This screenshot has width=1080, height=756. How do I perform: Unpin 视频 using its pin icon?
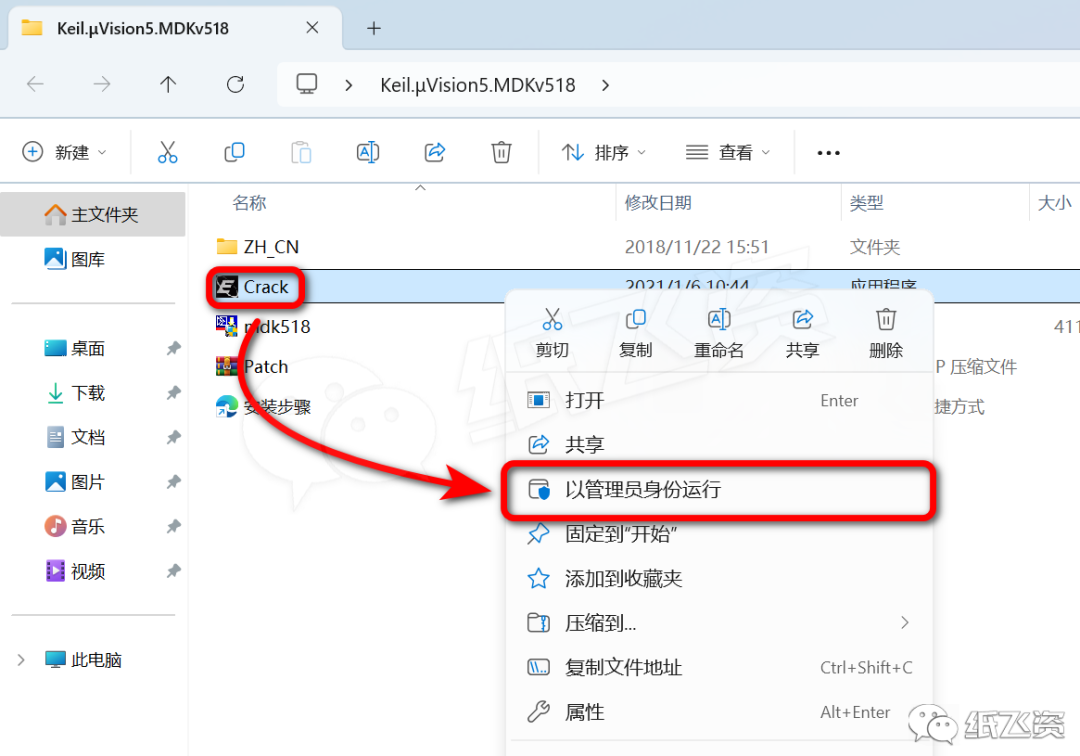point(173,571)
